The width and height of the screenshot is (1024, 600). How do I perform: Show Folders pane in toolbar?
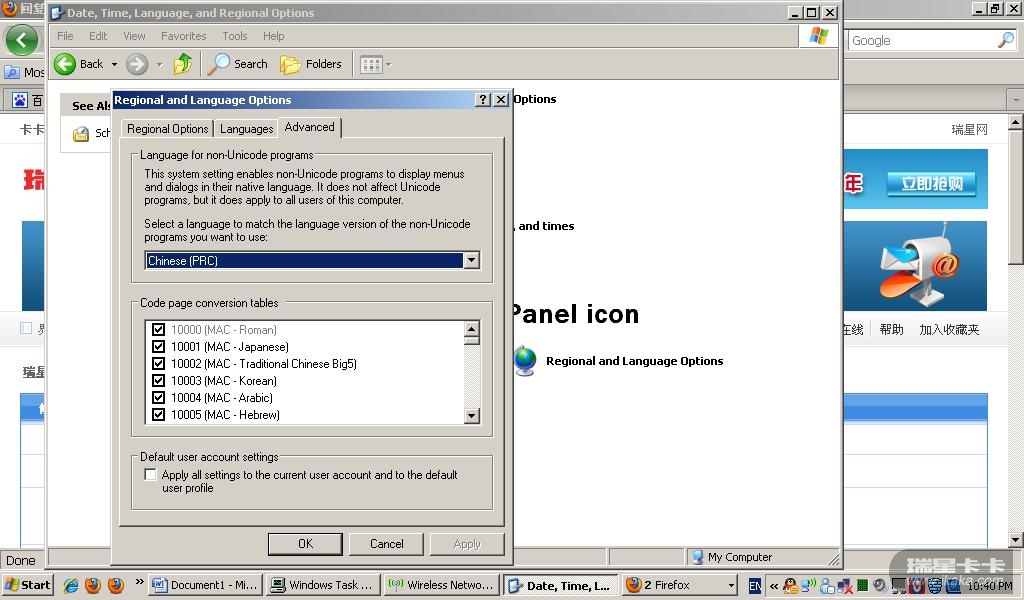(x=311, y=64)
